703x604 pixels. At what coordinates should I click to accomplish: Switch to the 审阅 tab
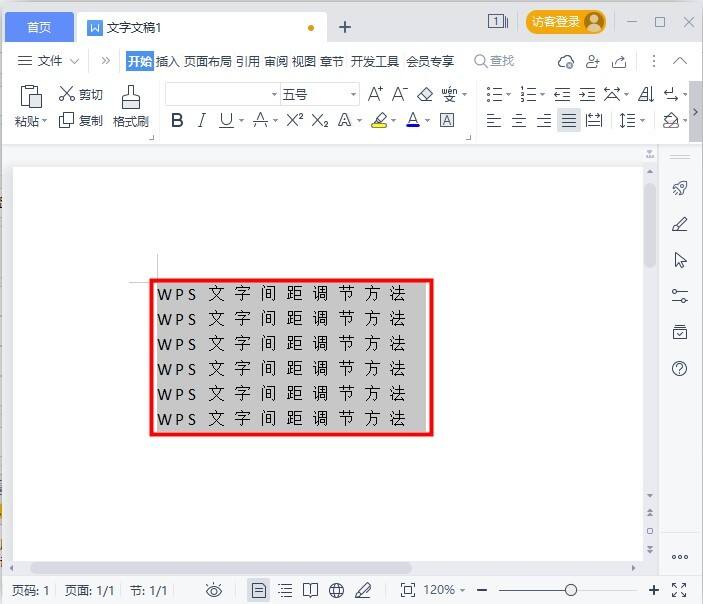[x=276, y=61]
